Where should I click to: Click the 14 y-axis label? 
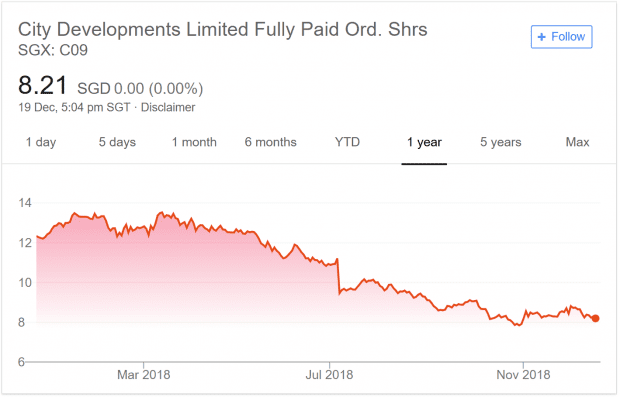25,203
